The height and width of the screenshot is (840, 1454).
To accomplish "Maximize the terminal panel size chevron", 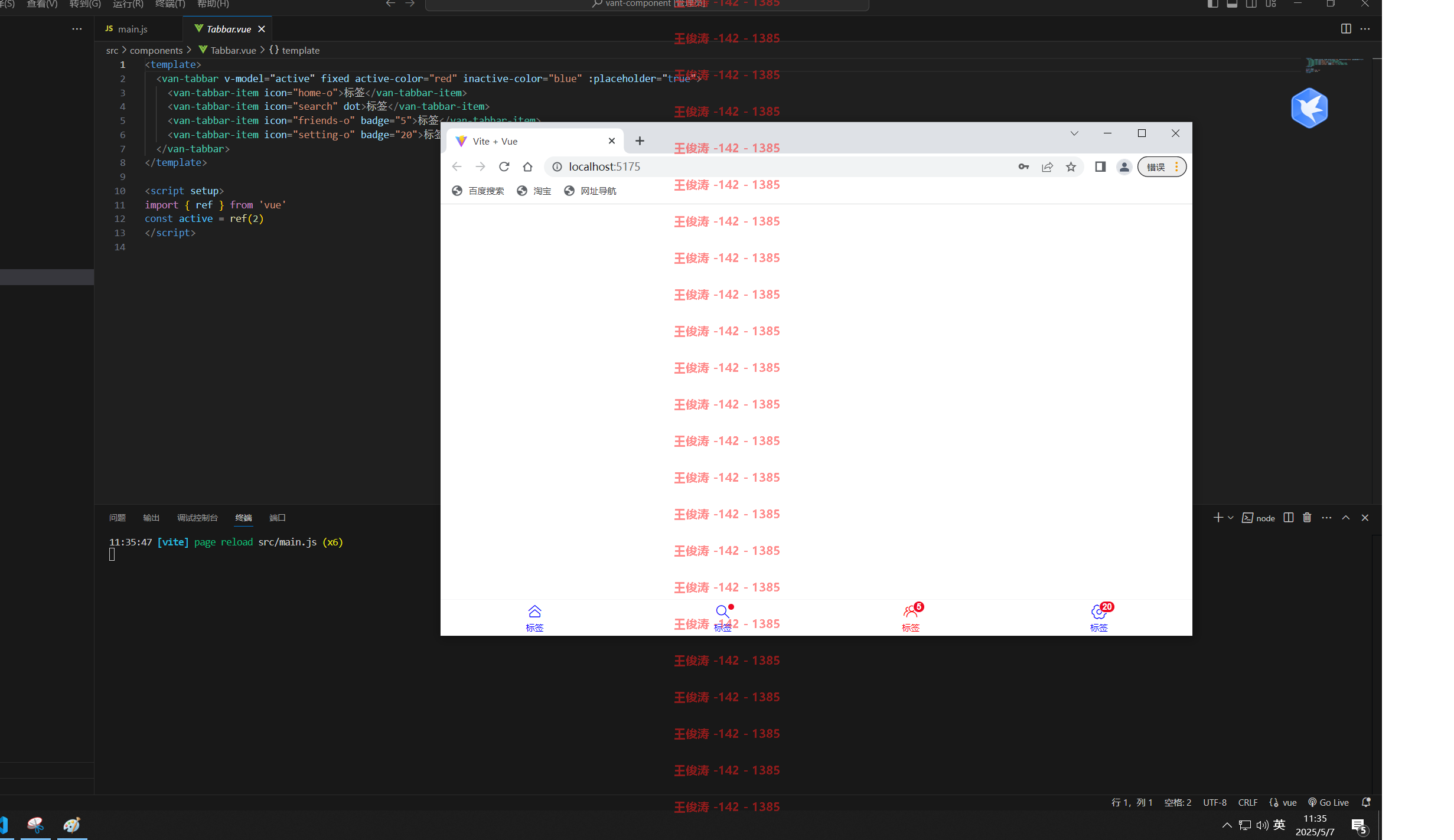I will (x=1346, y=518).
